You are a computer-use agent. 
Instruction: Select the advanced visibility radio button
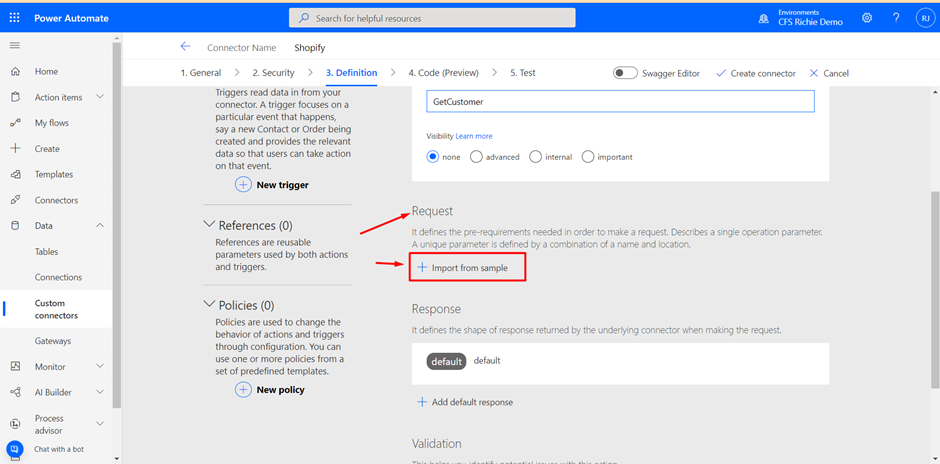click(x=476, y=156)
